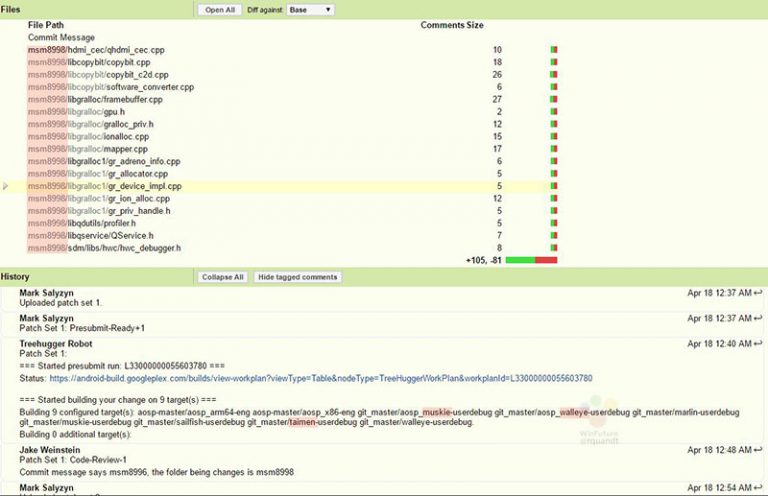Select the highlighted gr_device_impl.cpp row
Viewport: 768px width, 496px height.
[105, 186]
